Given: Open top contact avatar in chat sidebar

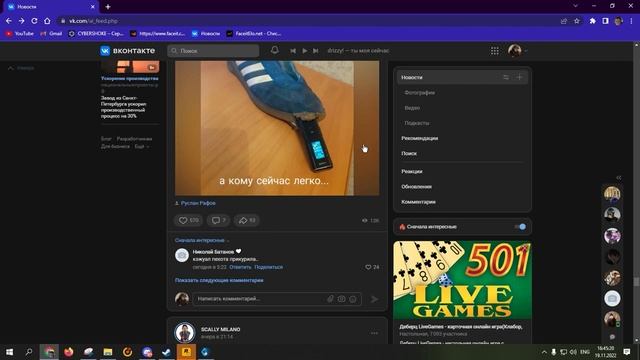Looking at the screenshot, I should pos(612,194).
